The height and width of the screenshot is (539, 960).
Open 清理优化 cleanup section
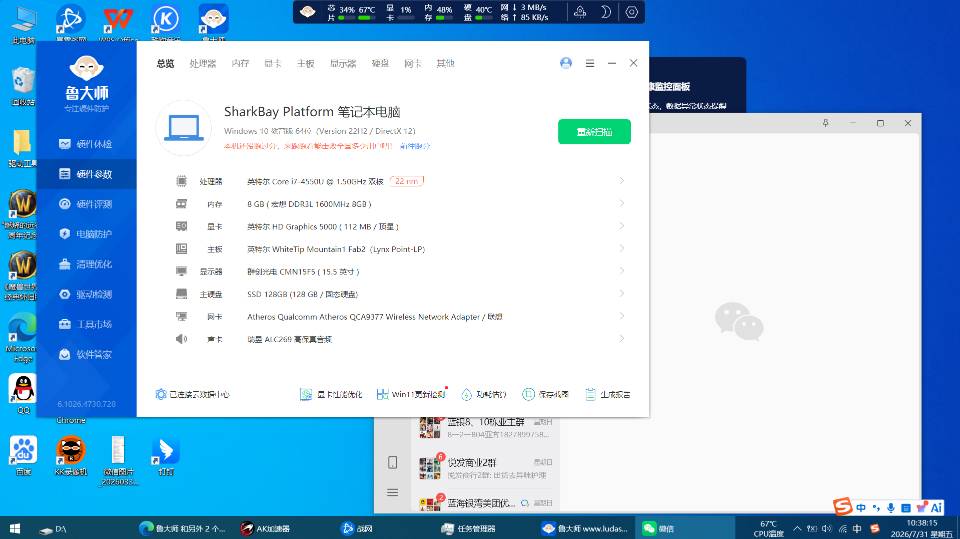[x=86, y=264]
